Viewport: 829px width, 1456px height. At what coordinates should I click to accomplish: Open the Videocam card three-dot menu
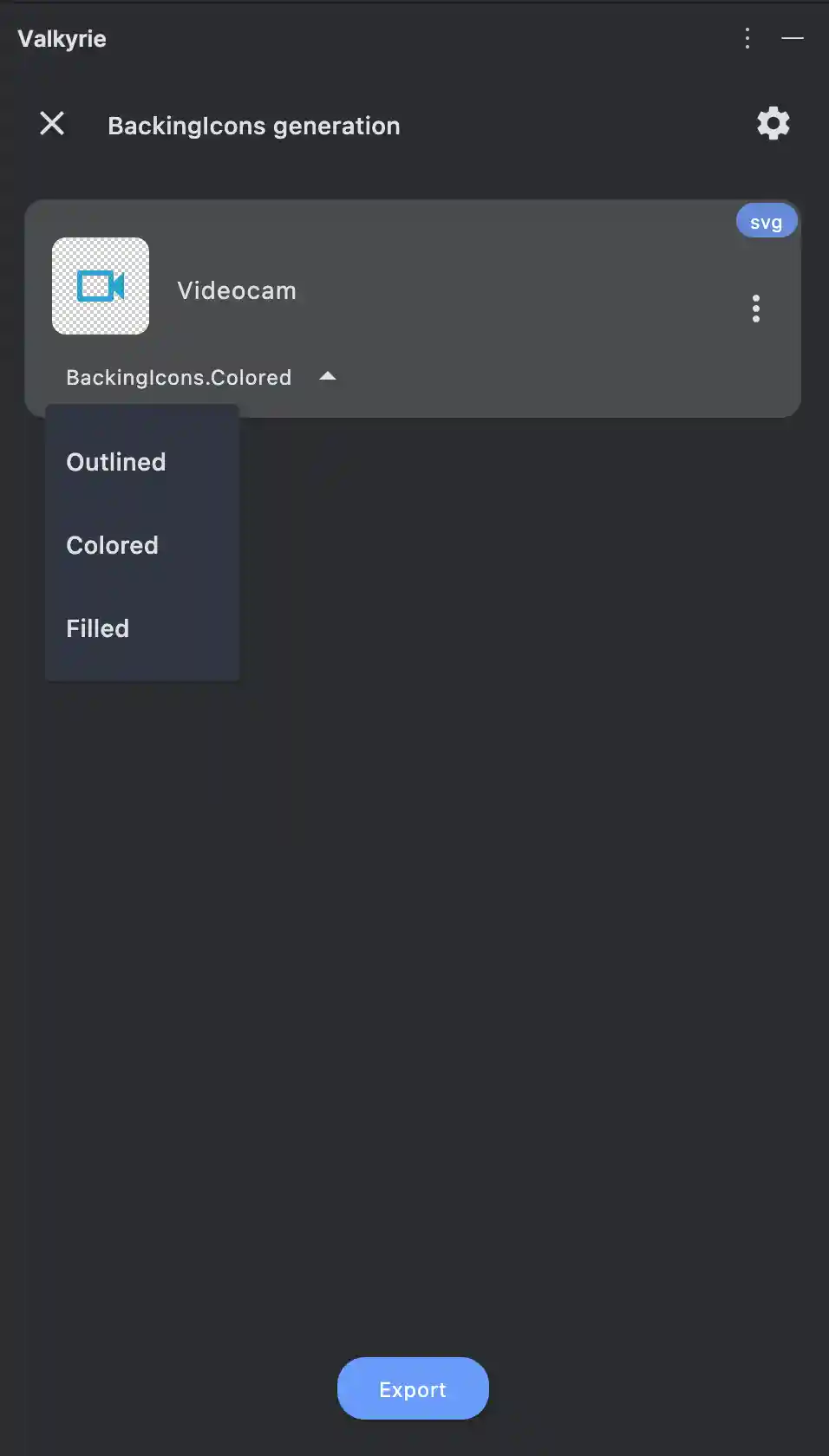(756, 309)
